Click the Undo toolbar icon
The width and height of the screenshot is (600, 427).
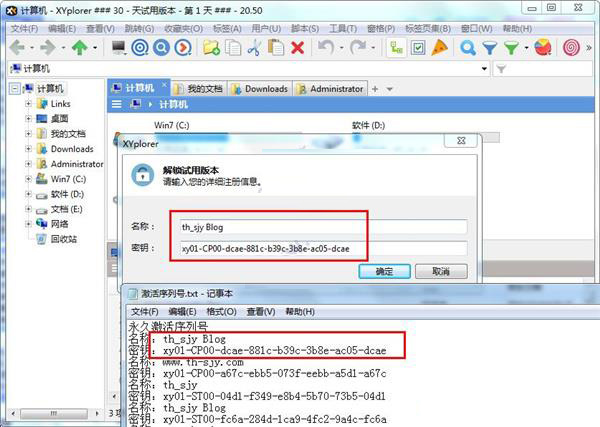click(326, 47)
